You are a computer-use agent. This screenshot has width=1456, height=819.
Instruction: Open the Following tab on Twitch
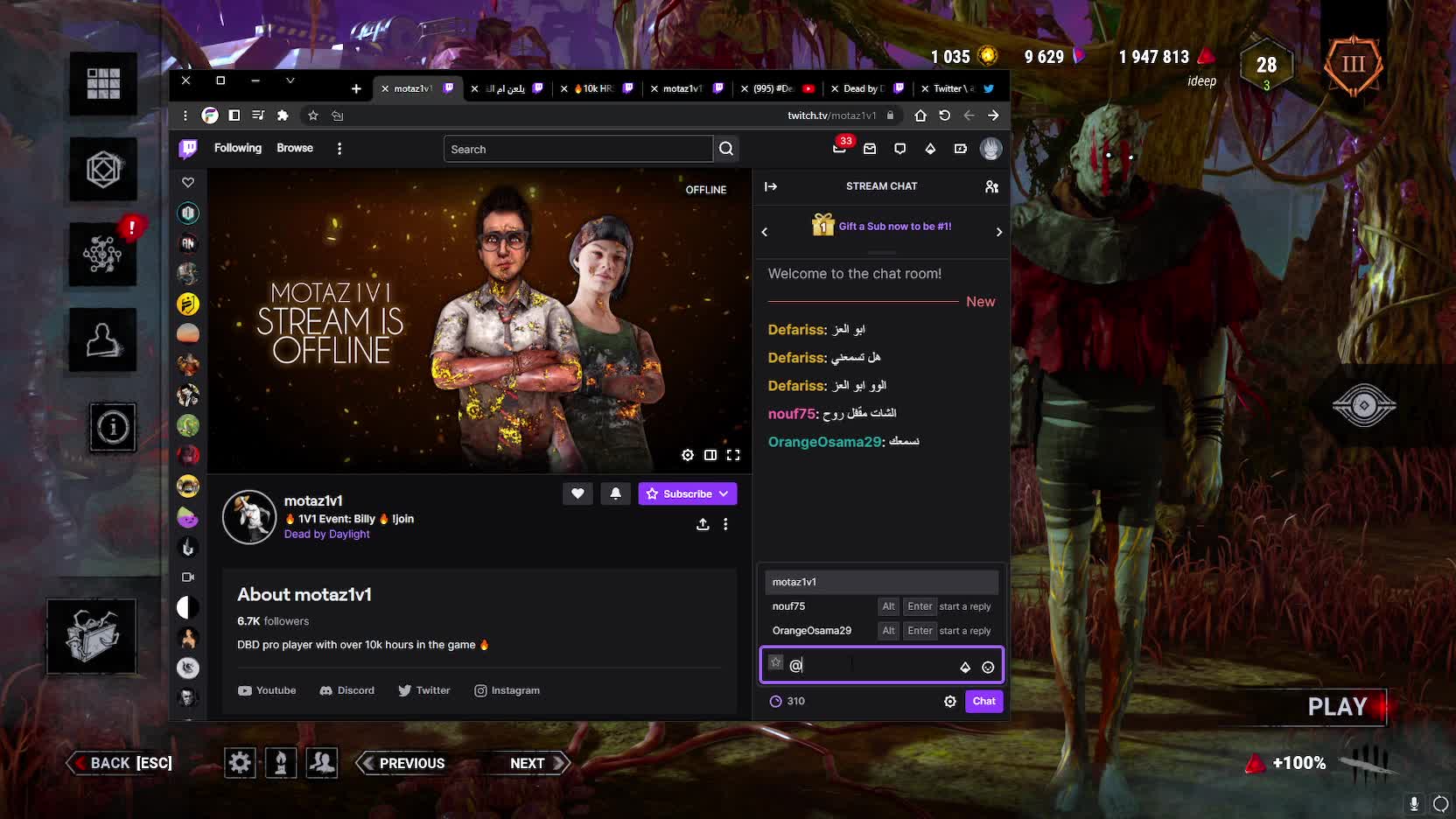[238, 148]
